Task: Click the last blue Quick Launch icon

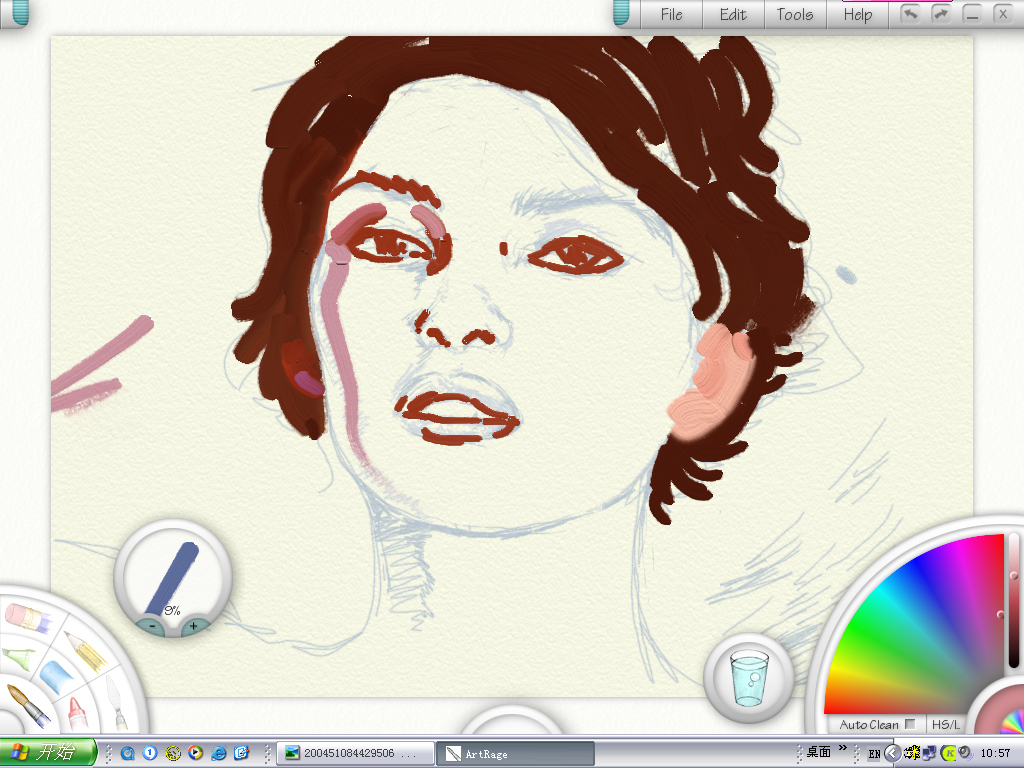Action: point(242,753)
